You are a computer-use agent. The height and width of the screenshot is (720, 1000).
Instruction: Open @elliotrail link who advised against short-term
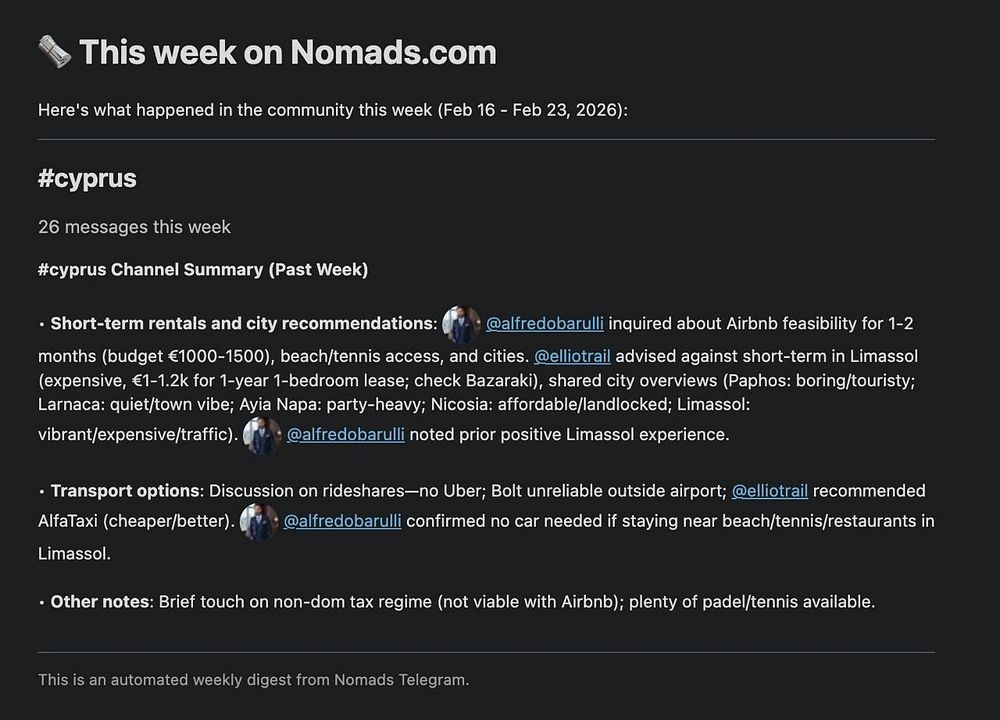pos(572,356)
